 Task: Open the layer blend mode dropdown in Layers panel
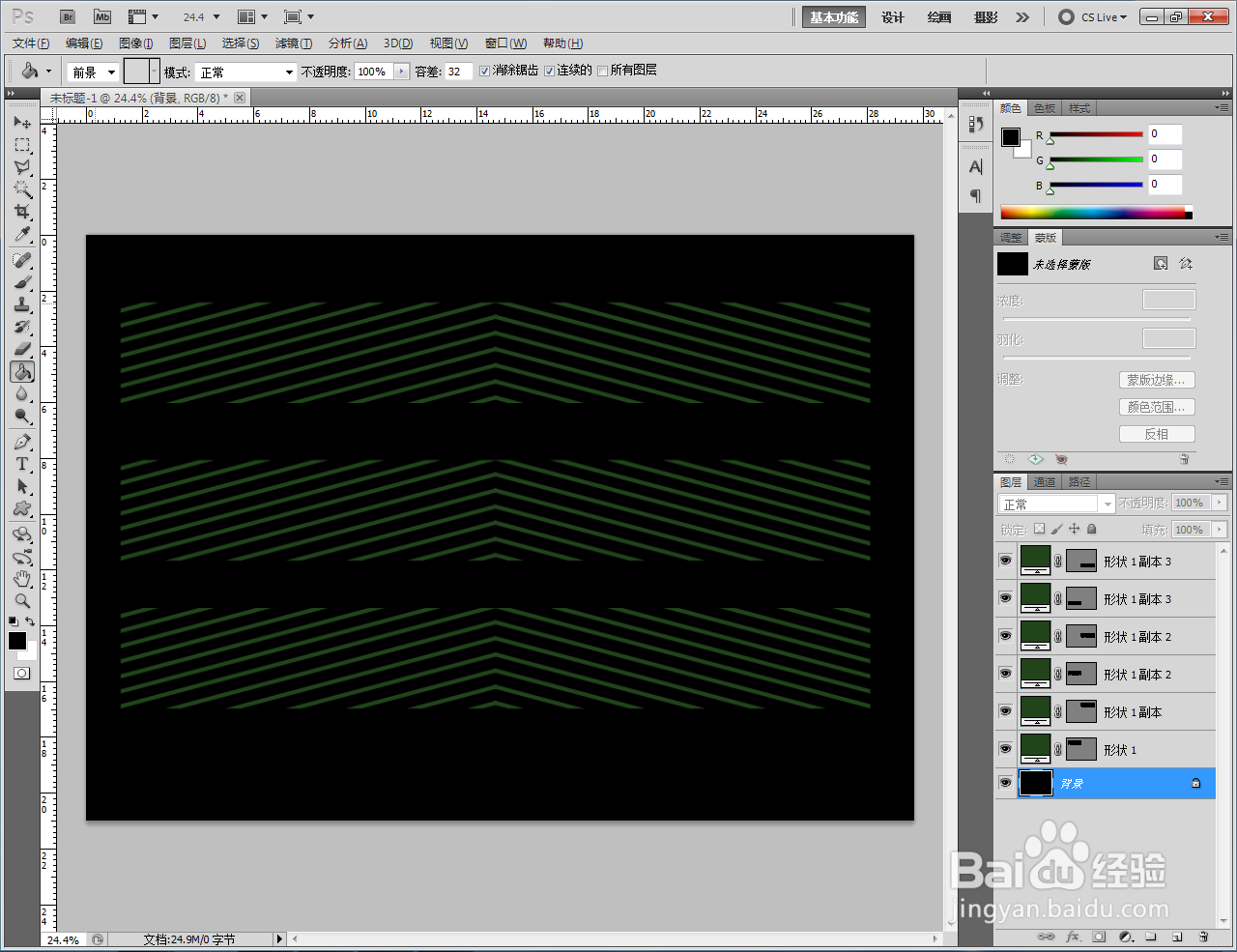tap(1056, 504)
